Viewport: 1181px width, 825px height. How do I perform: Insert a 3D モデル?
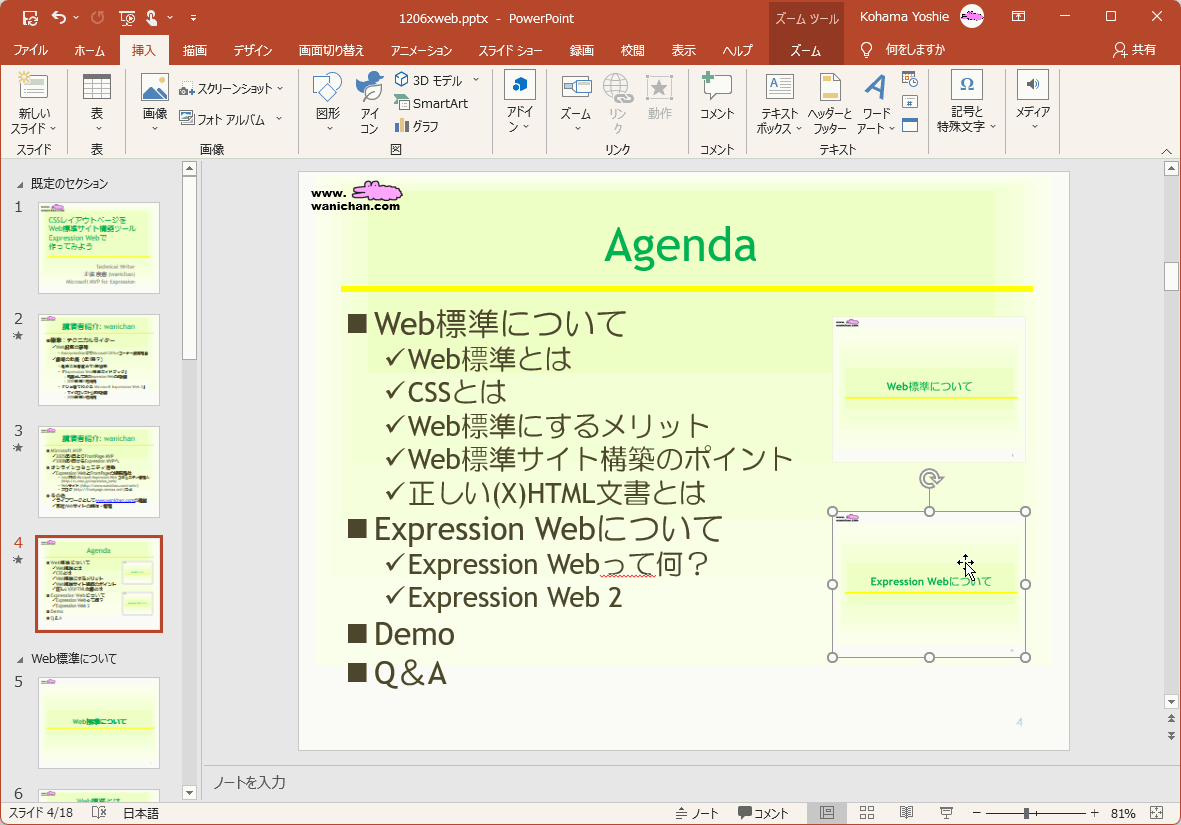coord(429,80)
